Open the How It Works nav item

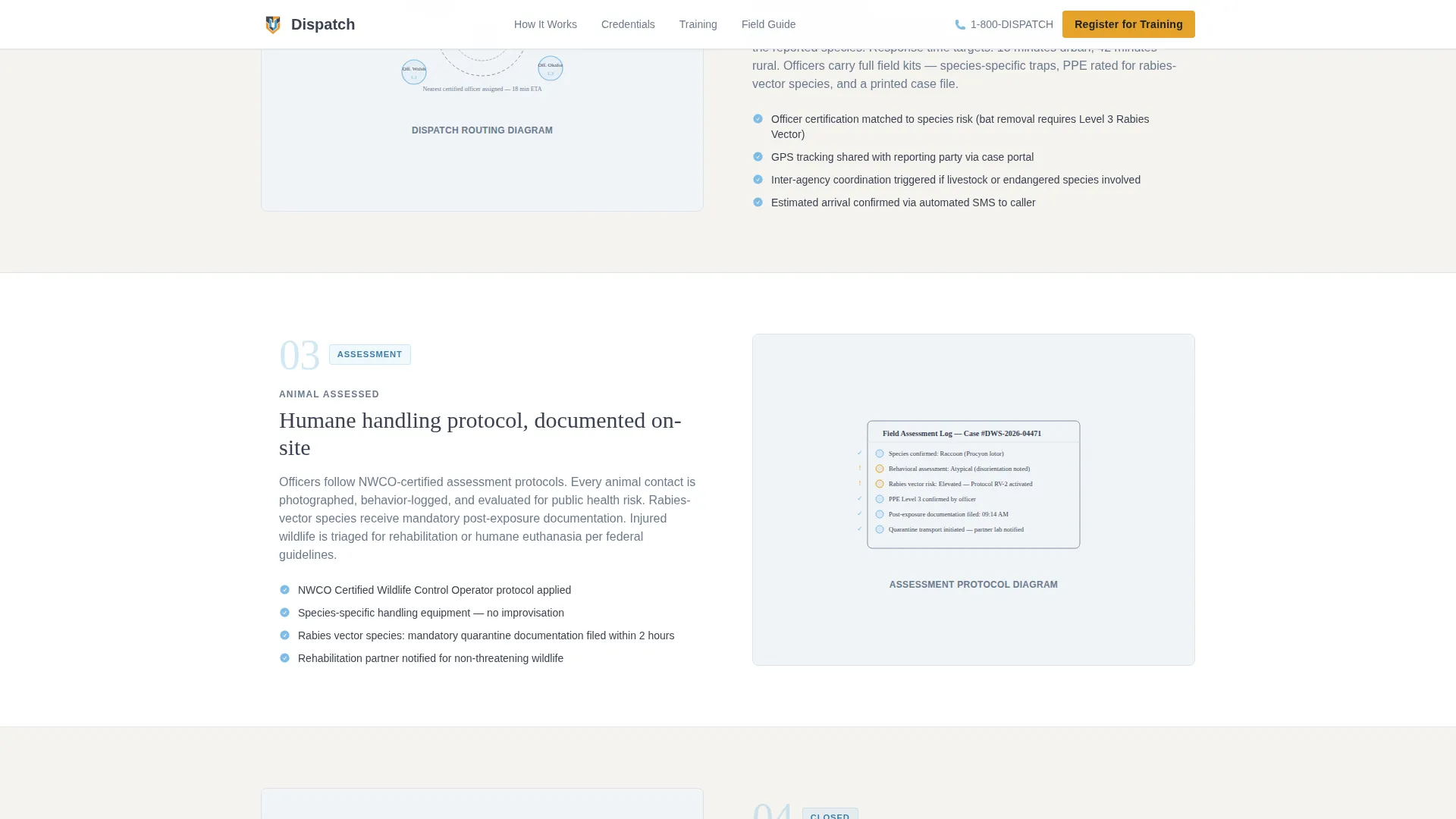545,24
